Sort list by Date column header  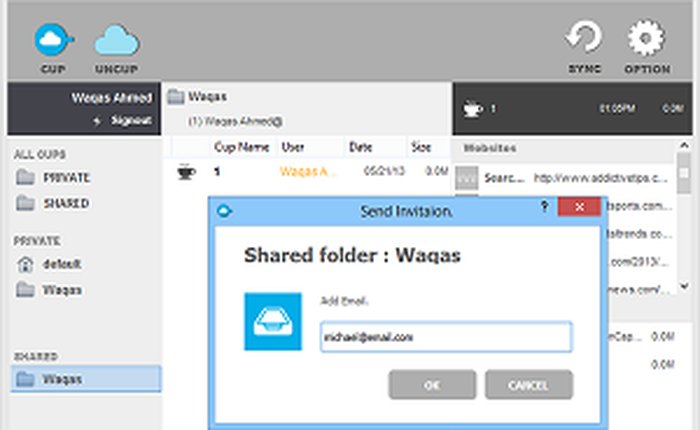361,147
